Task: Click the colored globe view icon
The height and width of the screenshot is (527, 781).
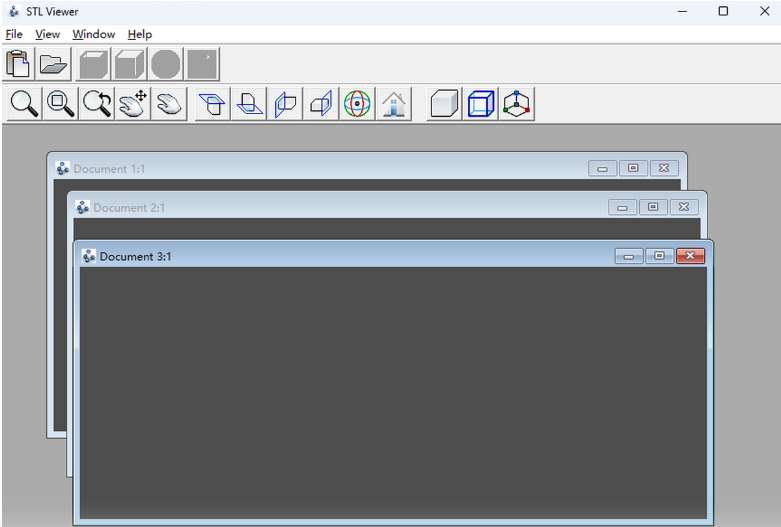Action: coord(357,103)
